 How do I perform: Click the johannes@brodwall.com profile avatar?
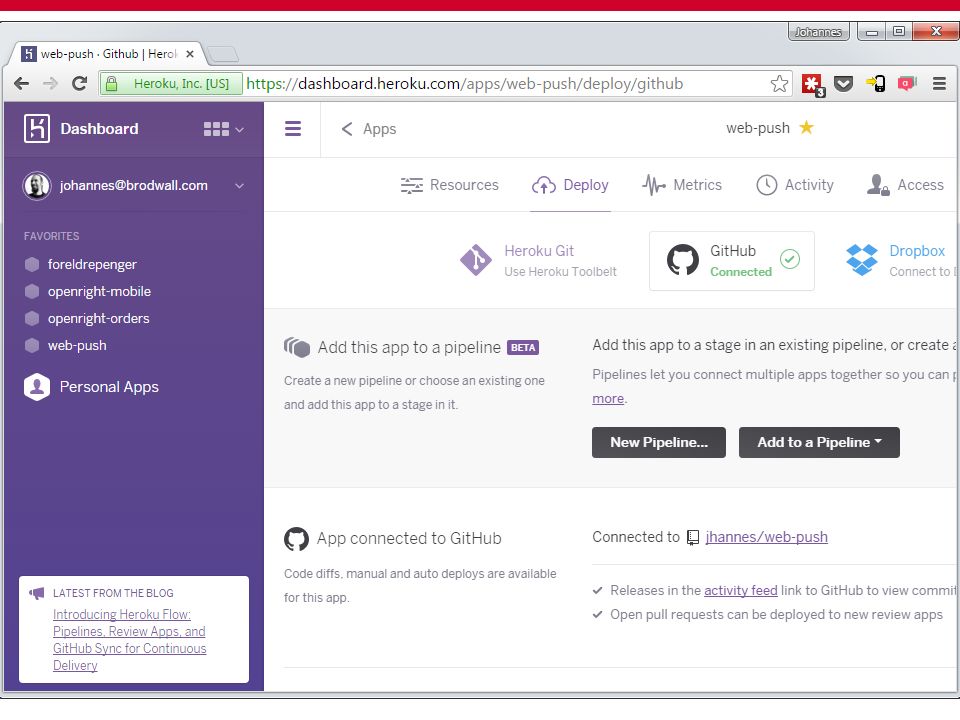pyautogui.click(x=37, y=186)
